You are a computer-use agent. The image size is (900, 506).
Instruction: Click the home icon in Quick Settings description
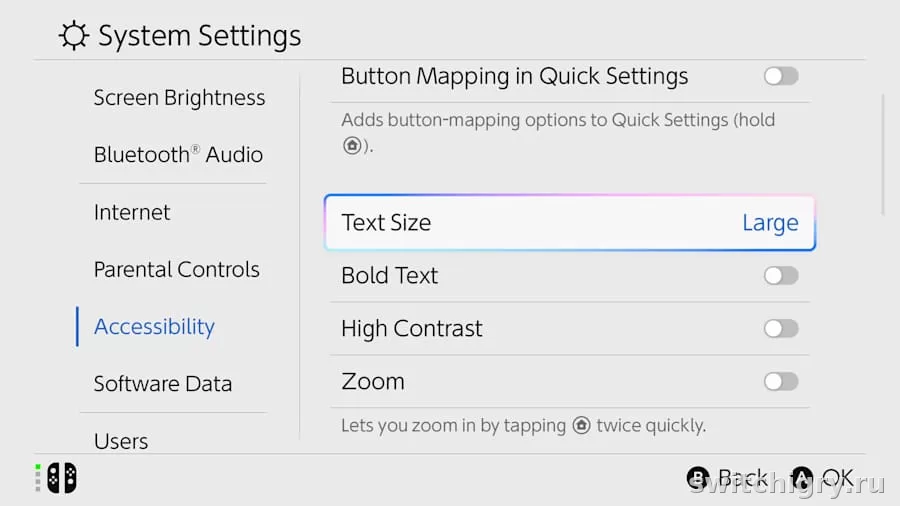coord(352,146)
